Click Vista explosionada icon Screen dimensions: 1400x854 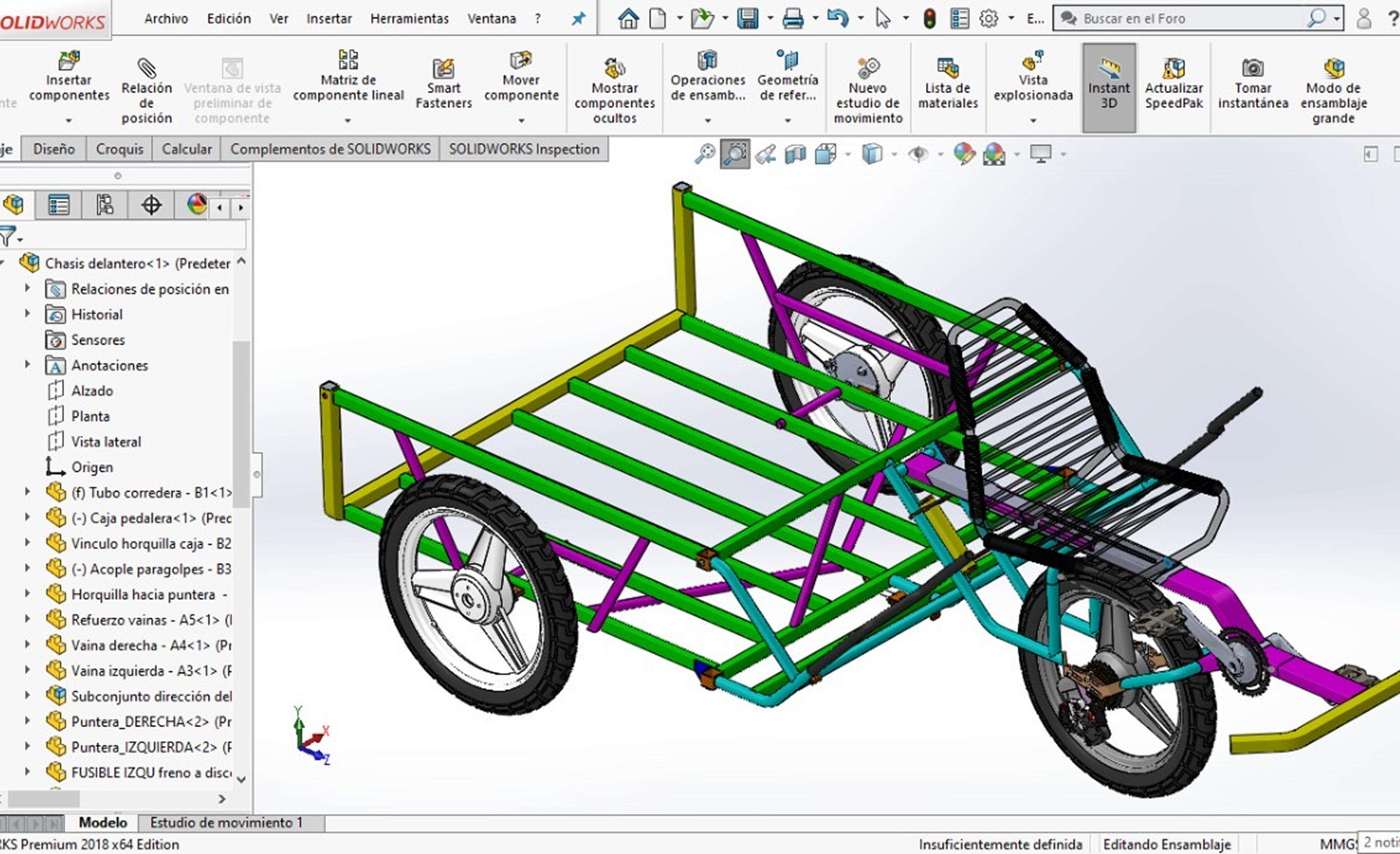point(1033,60)
